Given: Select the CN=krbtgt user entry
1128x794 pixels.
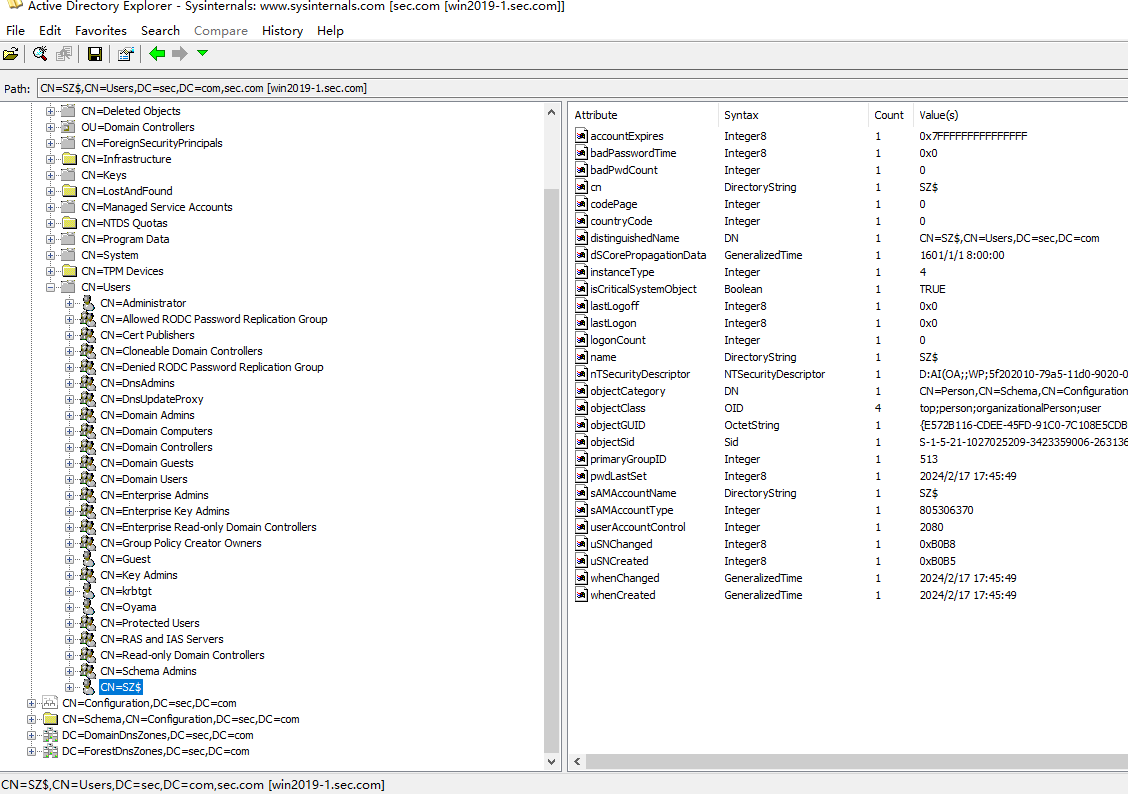Looking at the screenshot, I should 126,591.
